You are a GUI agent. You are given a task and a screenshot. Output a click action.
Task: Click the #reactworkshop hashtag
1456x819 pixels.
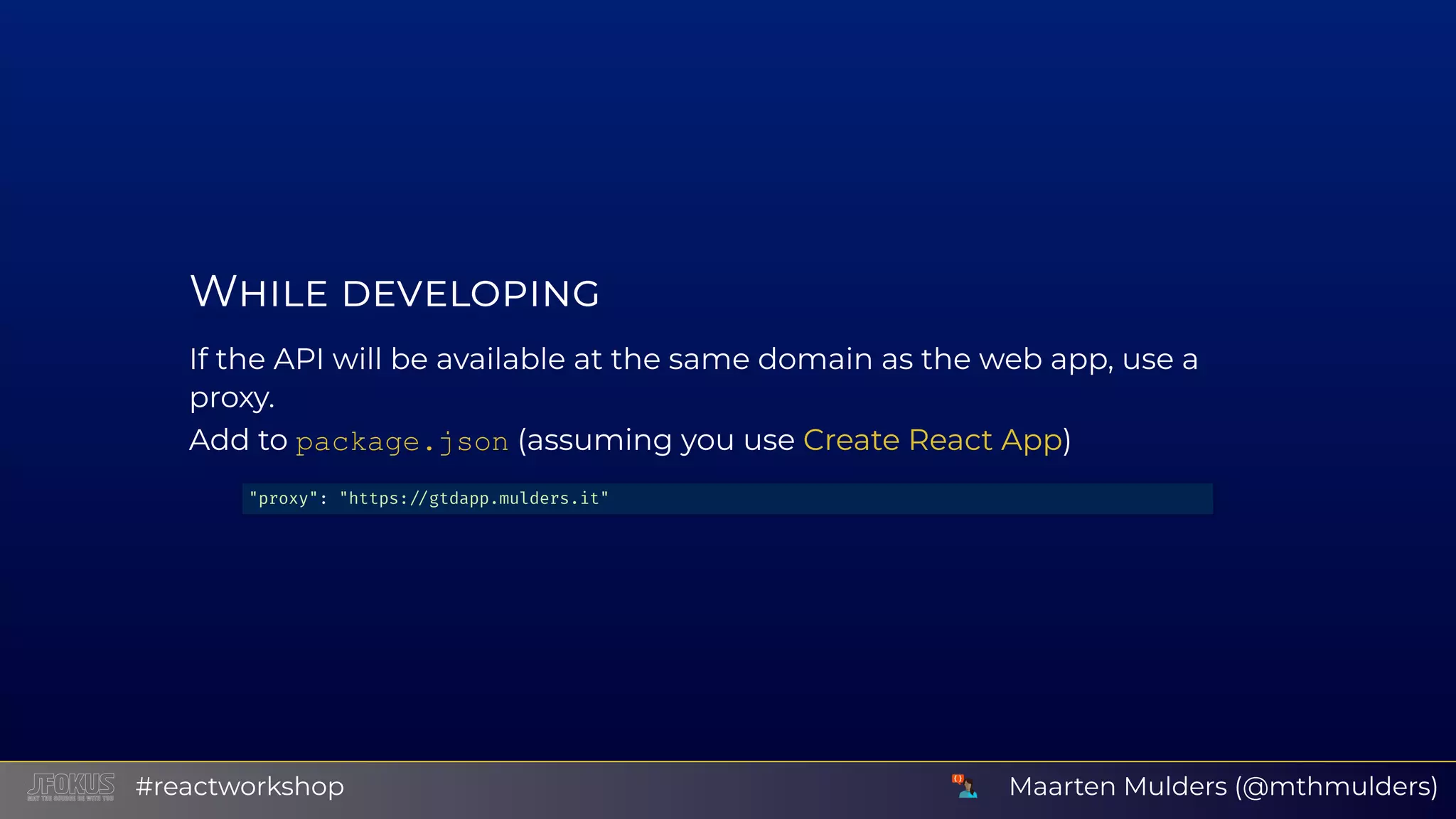point(240,786)
